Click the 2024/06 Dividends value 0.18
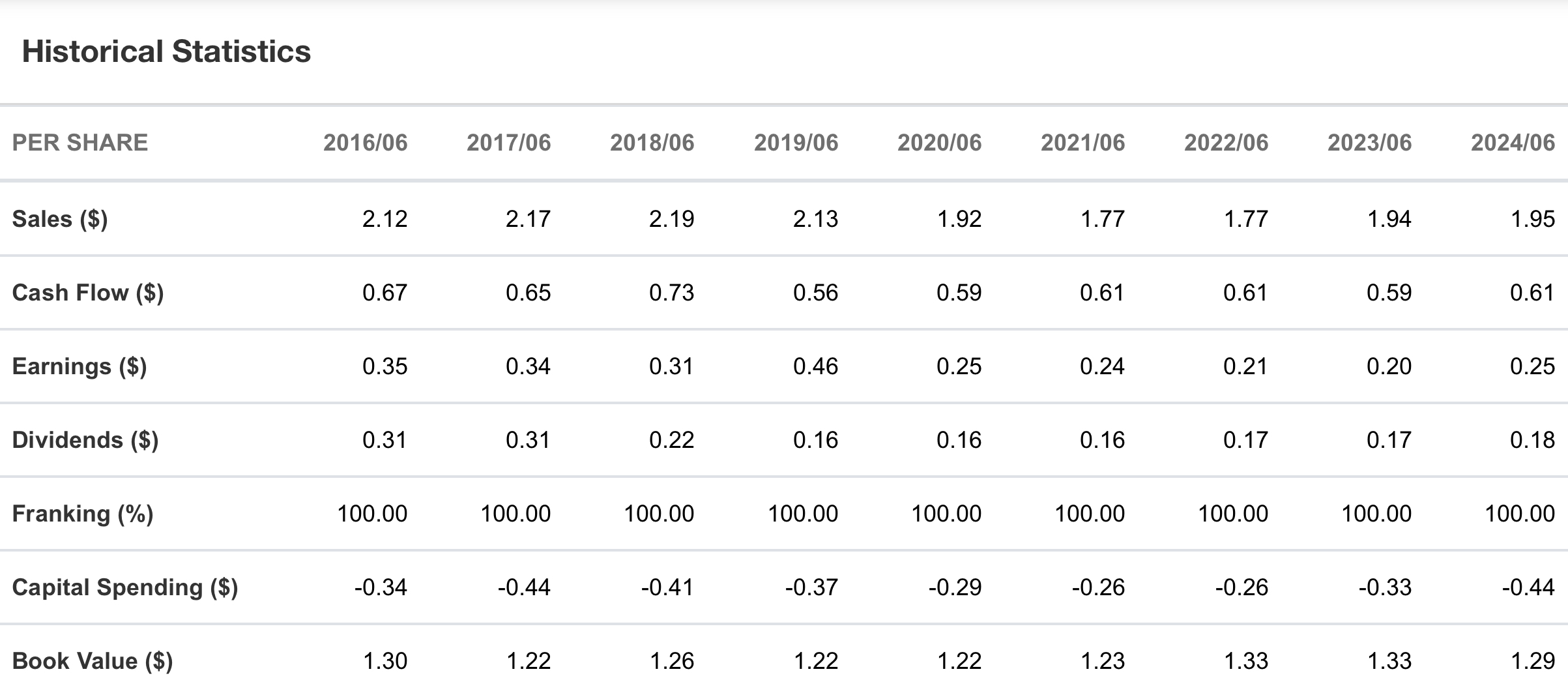The height and width of the screenshot is (693, 1568). coord(1532,440)
